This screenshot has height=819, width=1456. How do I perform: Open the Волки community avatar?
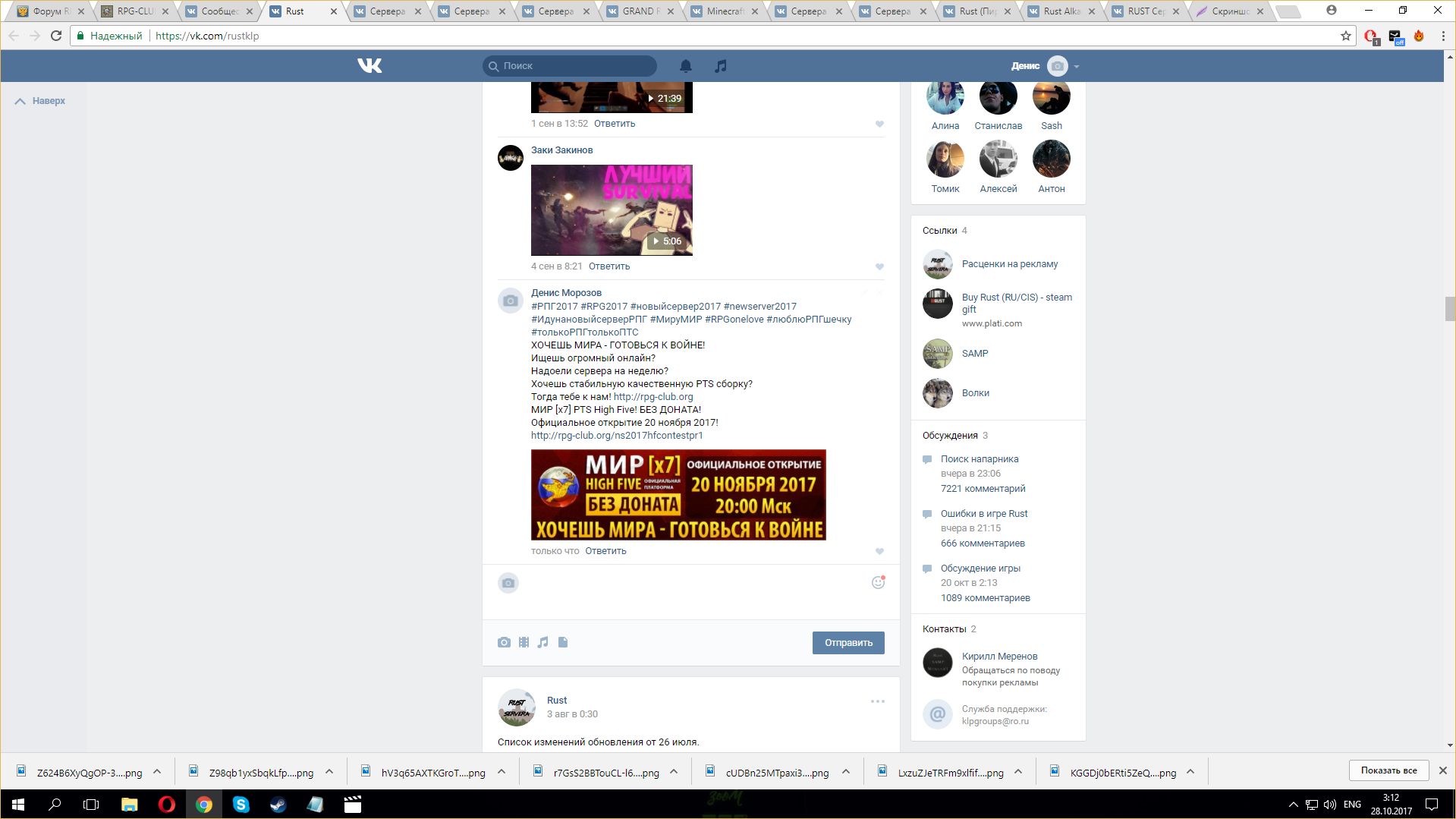click(x=938, y=393)
